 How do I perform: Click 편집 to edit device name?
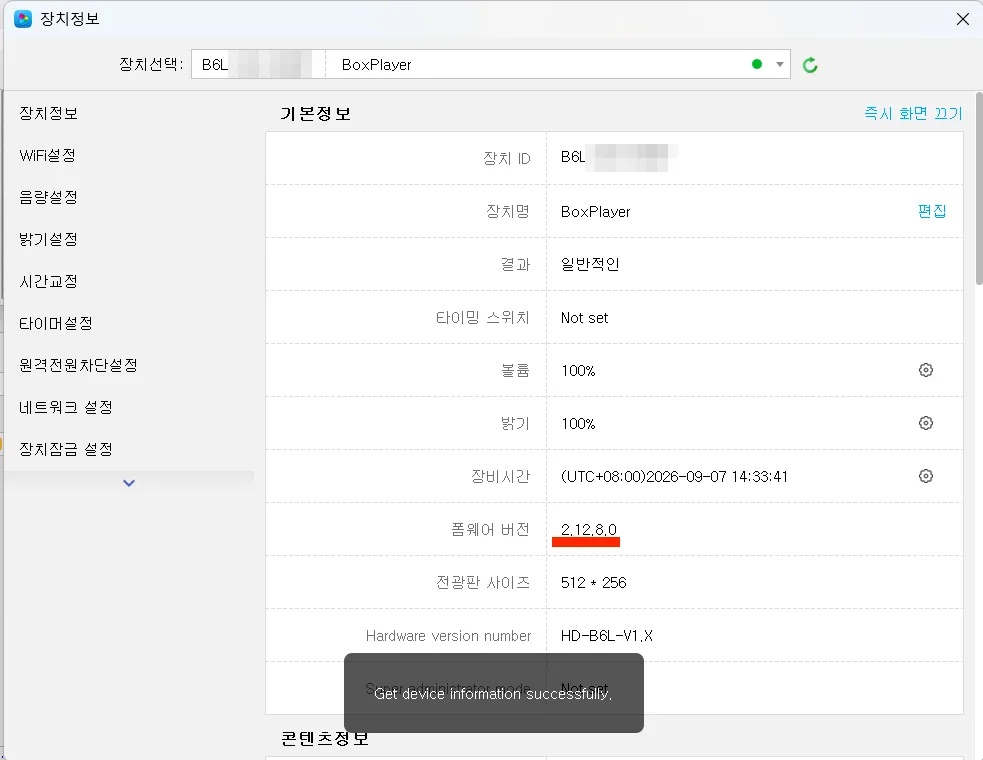(x=932, y=211)
